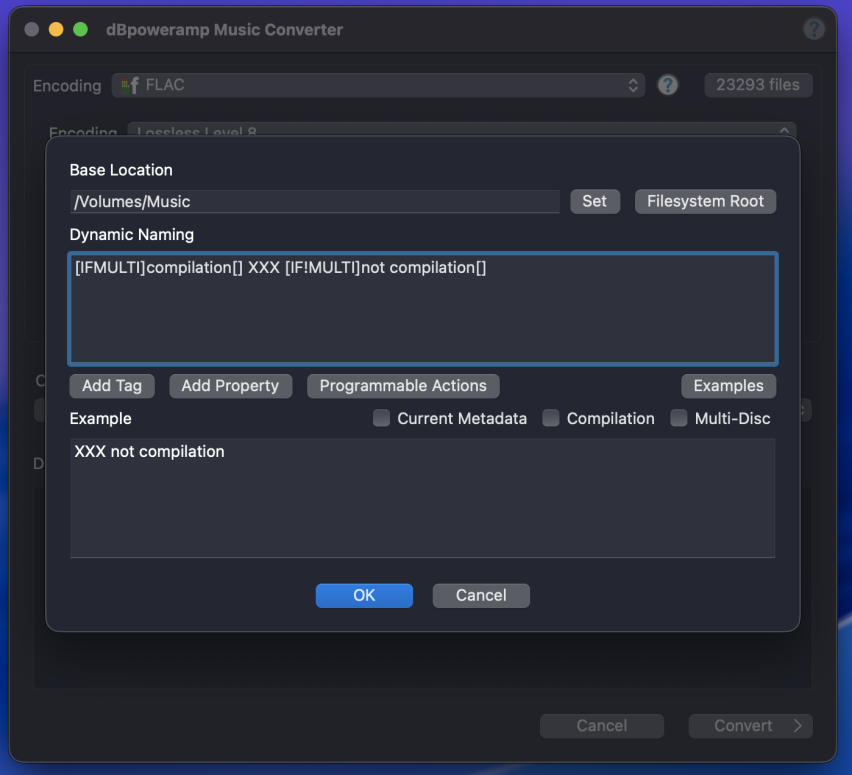Enable the Current Metadata checkbox
Viewport: 852px width, 775px height.
pyautogui.click(x=381, y=418)
